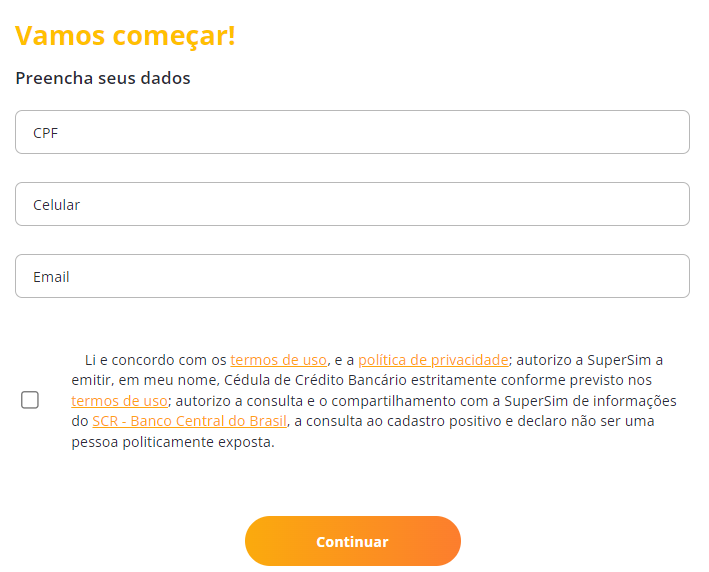Click the 'CPF' placeholder label

point(46,132)
